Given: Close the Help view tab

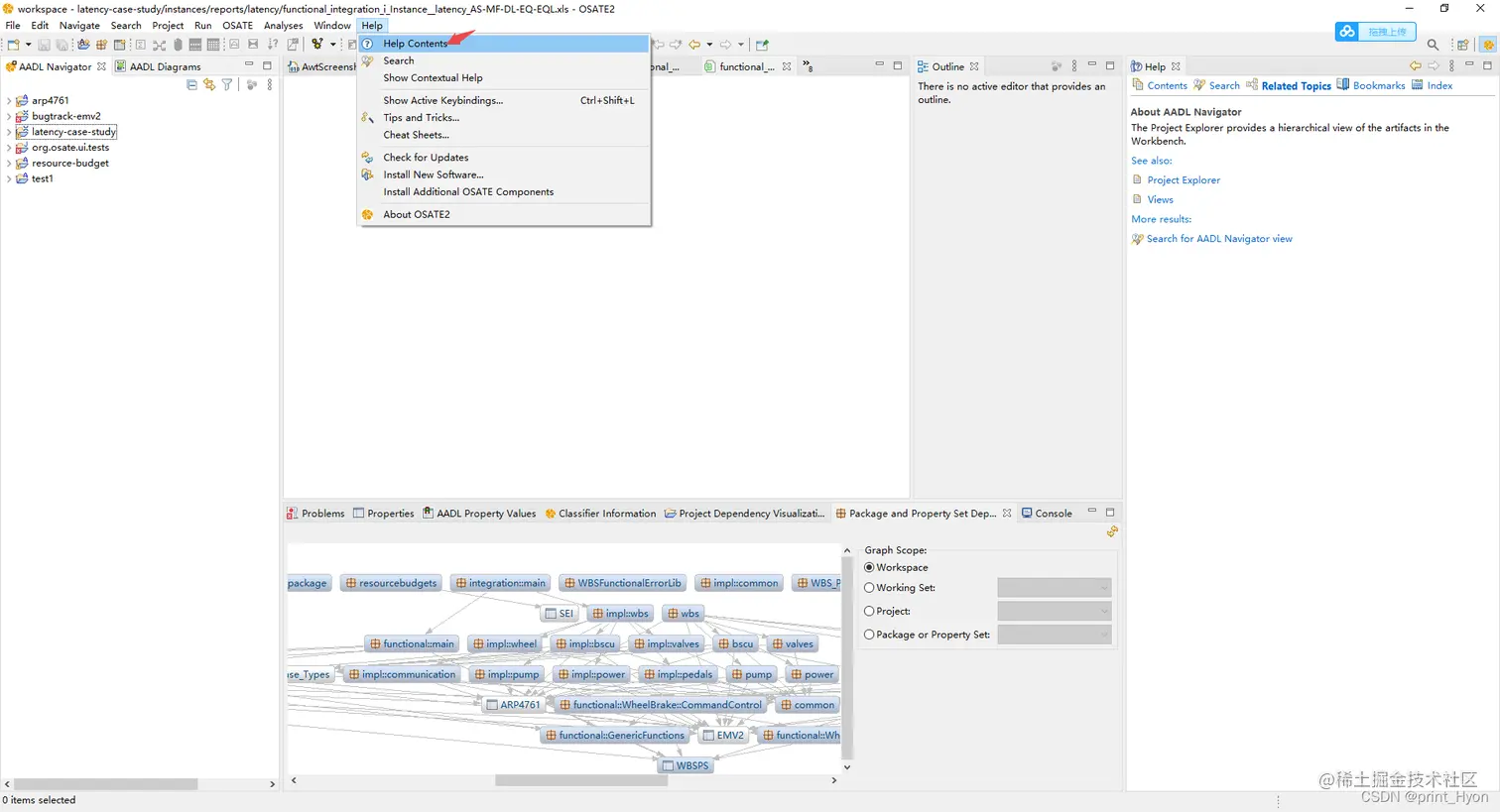Looking at the screenshot, I should (1176, 66).
